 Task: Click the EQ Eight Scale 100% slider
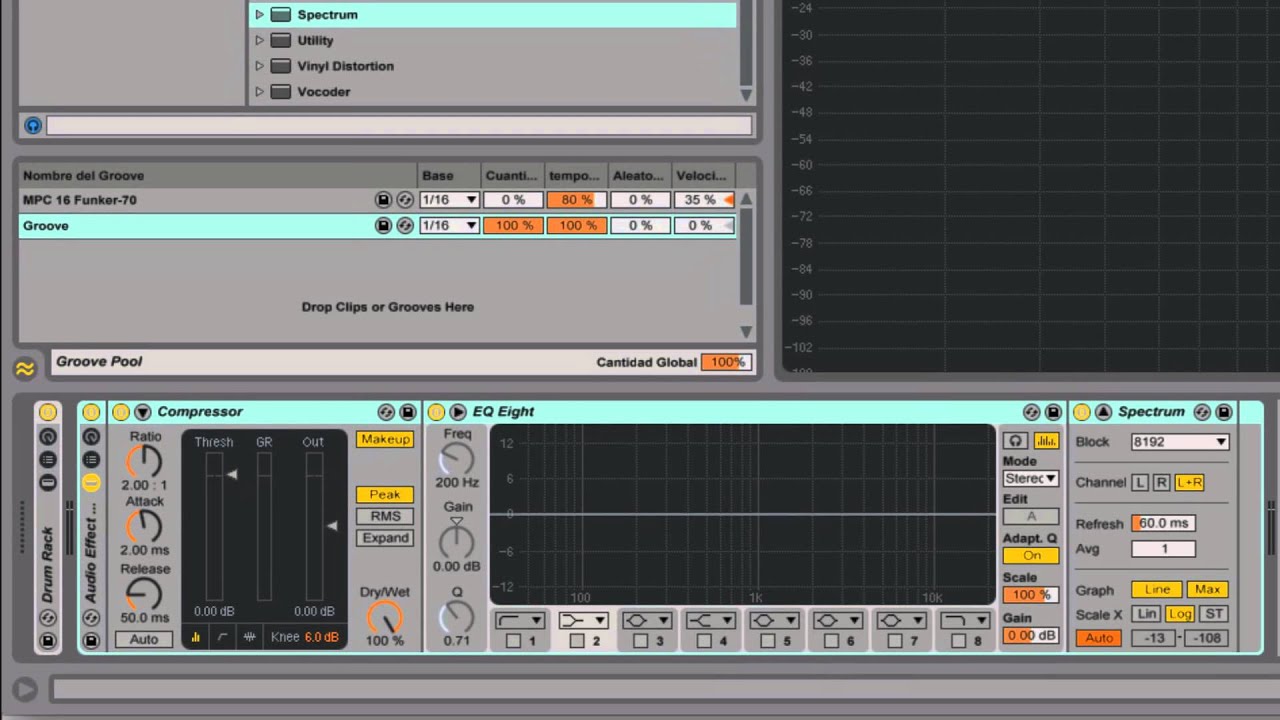1031,595
